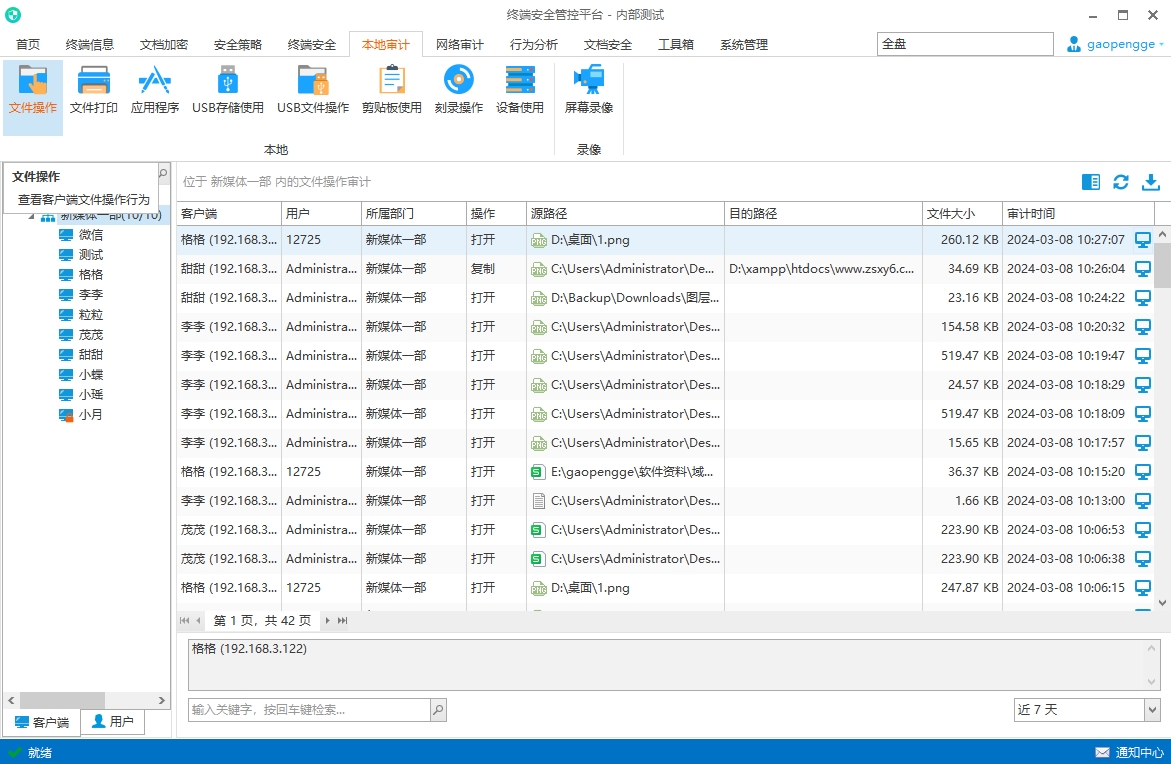This screenshot has height=764, width=1171.
Task: Click monitor icon in 10:06:15 row
Action: pyautogui.click(x=1143, y=588)
